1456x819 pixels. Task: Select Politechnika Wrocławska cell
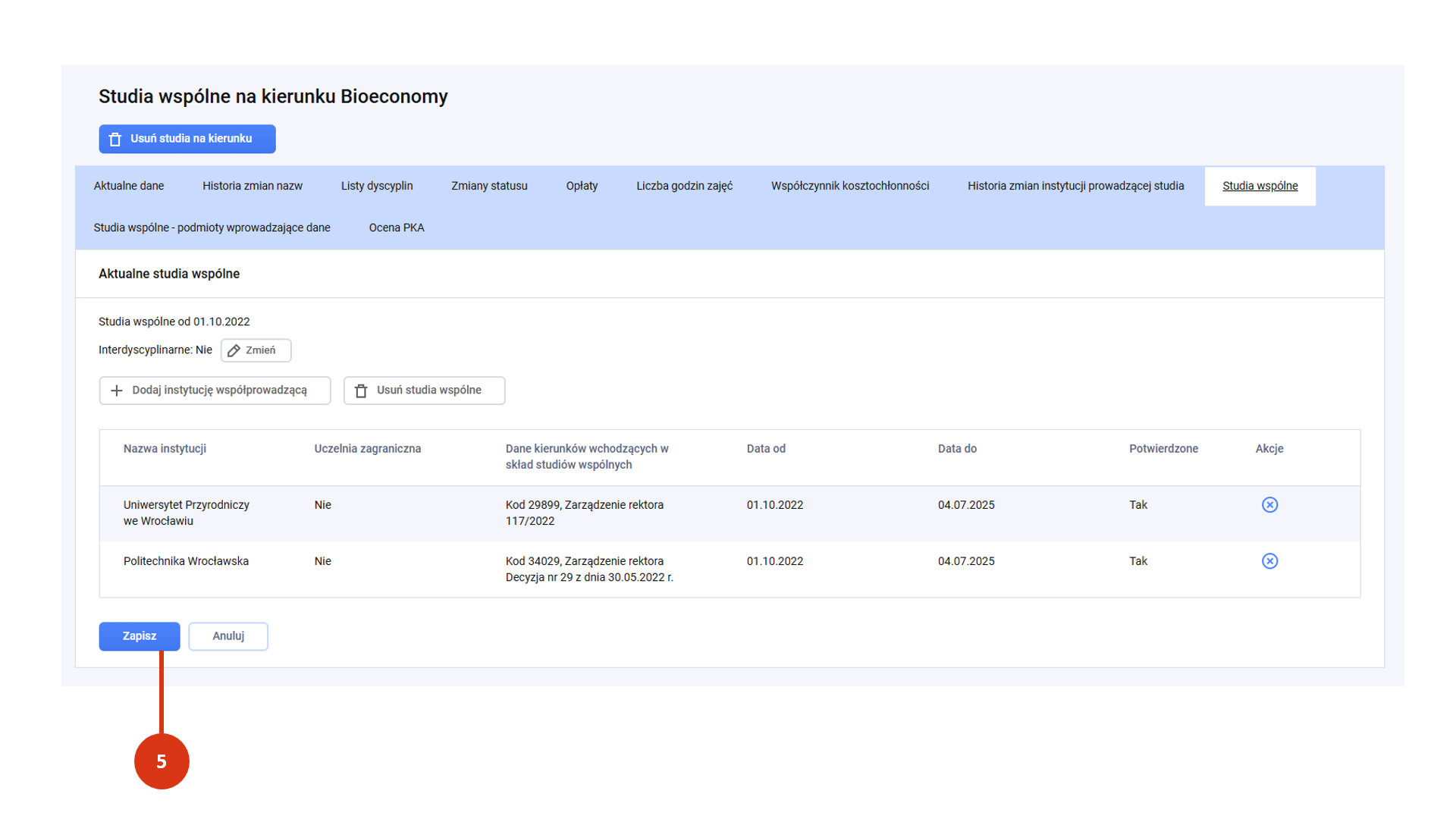click(186, 561)
